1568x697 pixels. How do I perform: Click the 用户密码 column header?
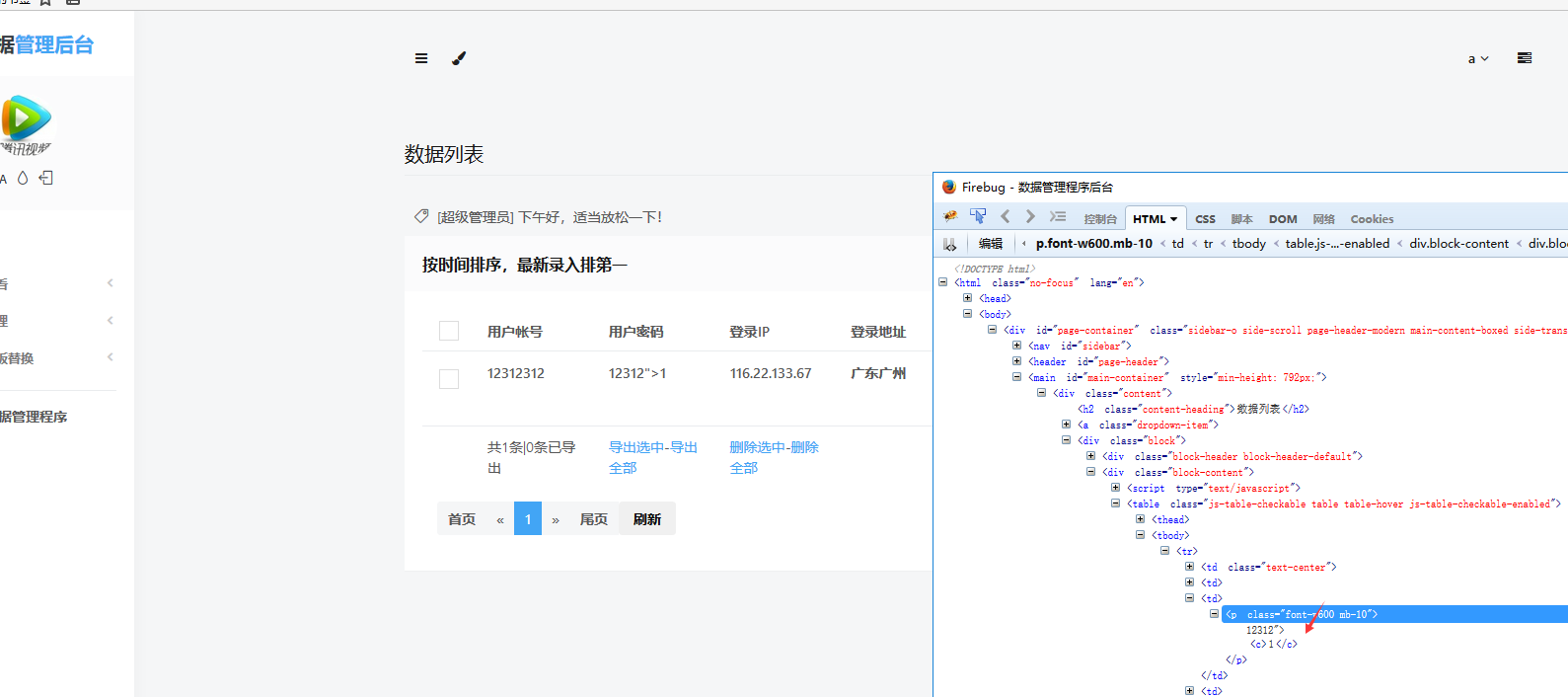(636, 332)
